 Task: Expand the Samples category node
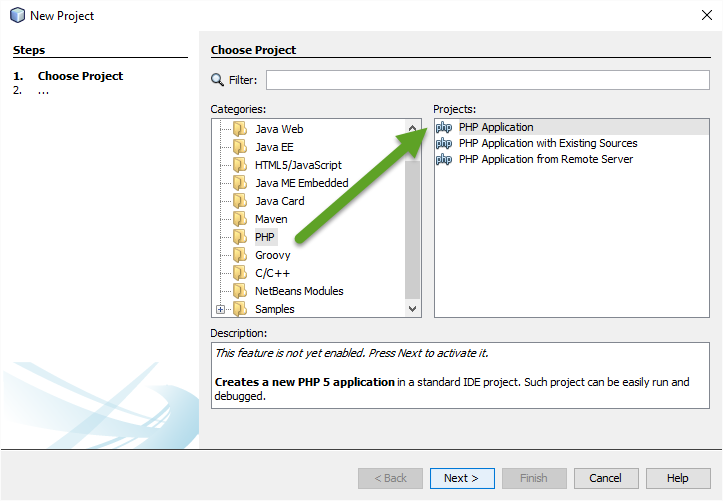(x=220, y=309)
